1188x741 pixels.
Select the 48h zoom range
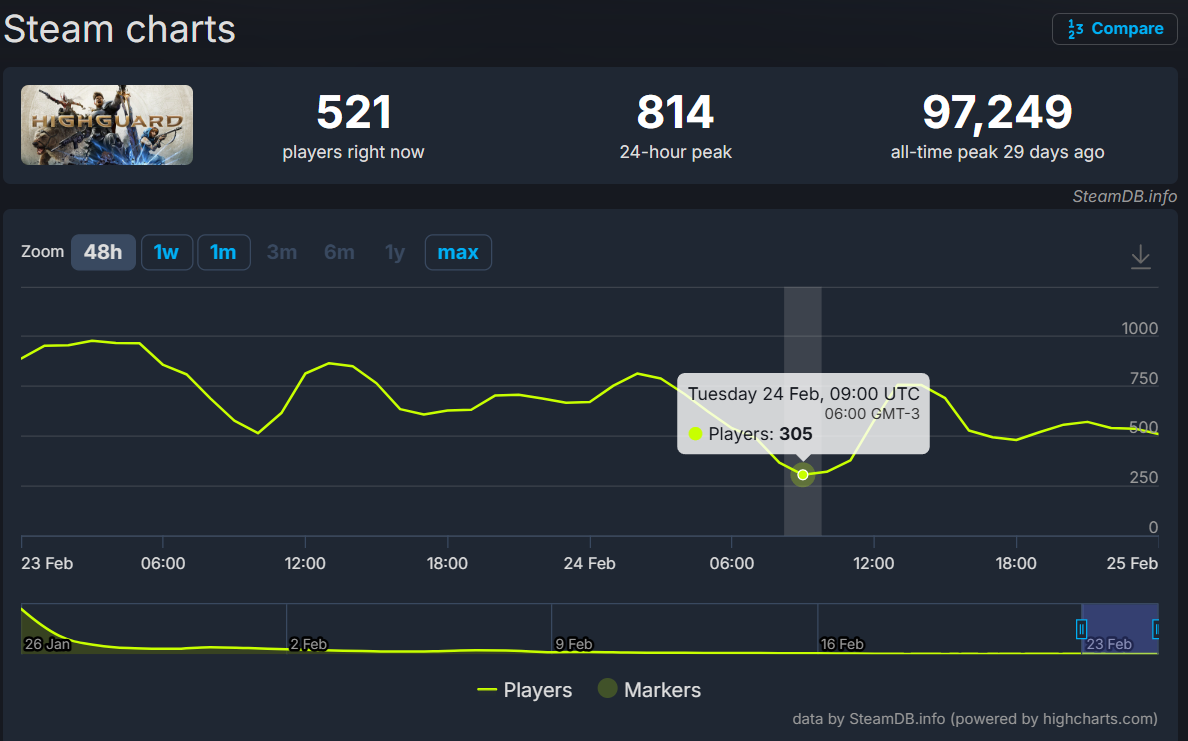point(103,252)
